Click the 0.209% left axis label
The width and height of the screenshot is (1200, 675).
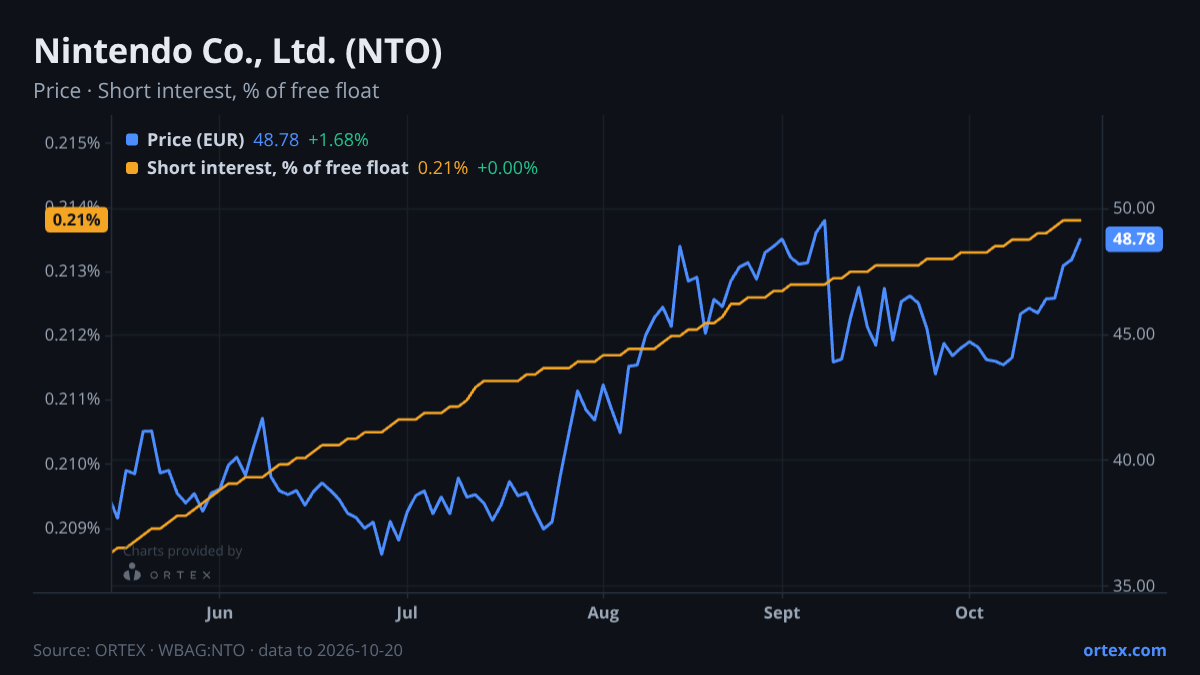coord(72,528)
